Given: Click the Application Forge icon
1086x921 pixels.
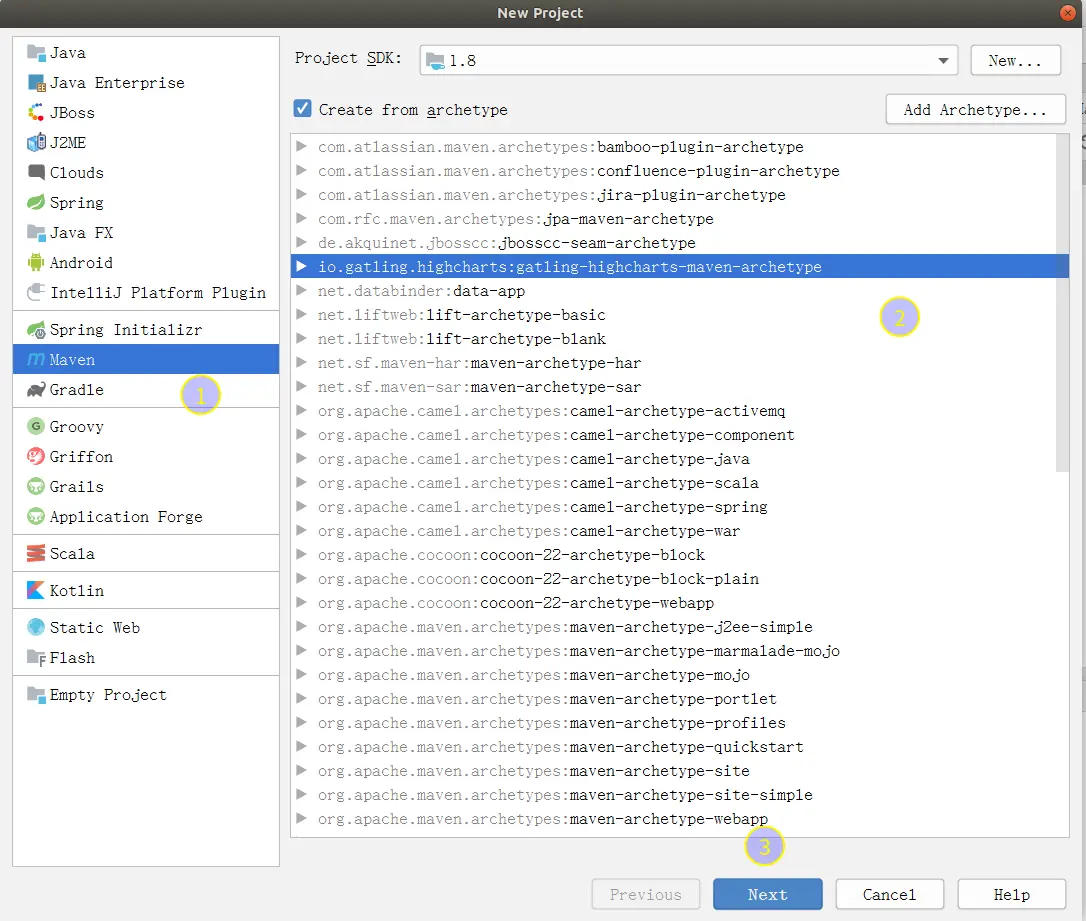Looking at the screenshot, I should point(36,517).
